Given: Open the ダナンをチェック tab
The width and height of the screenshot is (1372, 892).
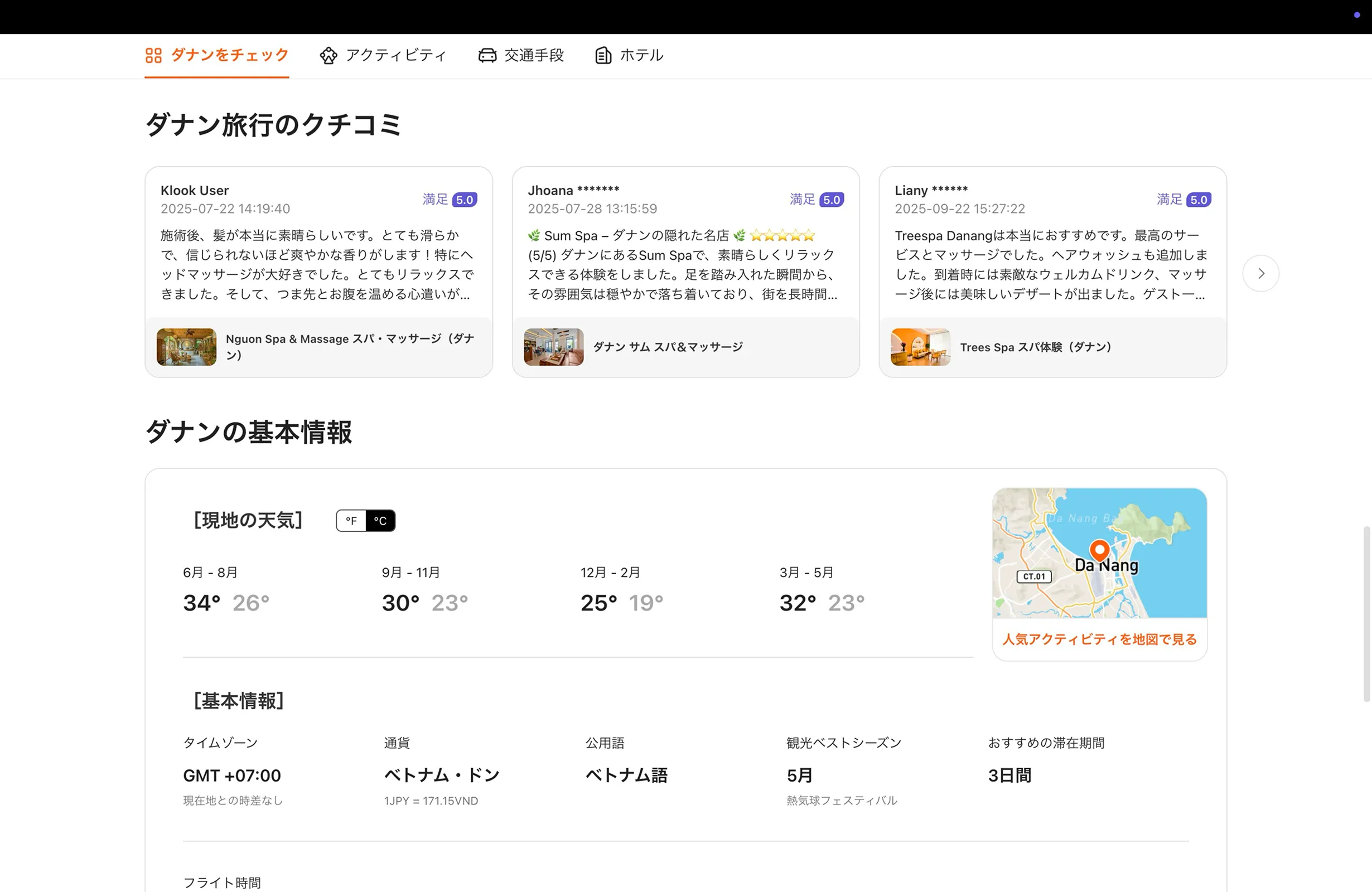Looking at the screenshot, I should click(217, 55).
